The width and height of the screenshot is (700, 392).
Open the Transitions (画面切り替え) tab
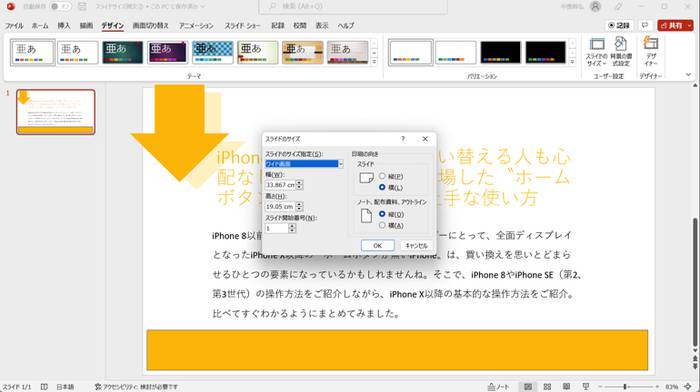(x=151, y=25)
